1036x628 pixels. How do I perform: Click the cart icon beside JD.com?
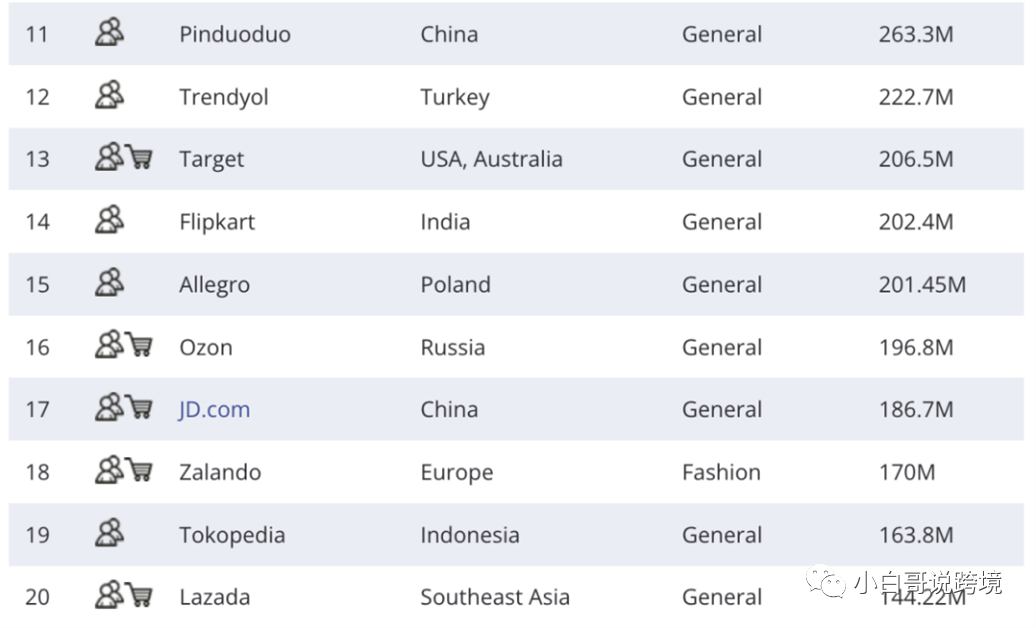pyautogui.click(x=140, y=408)
